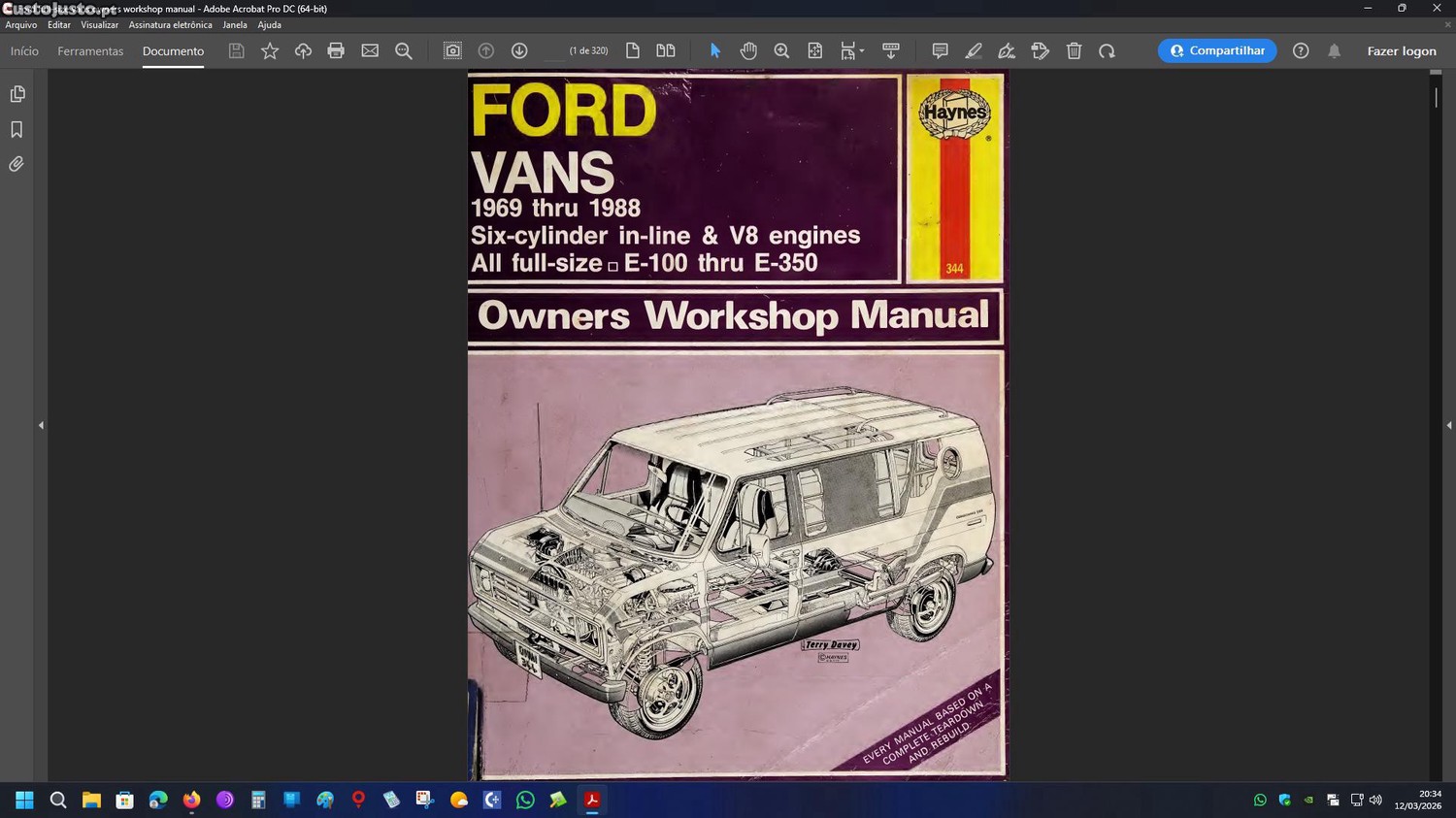
Task: Toggle the selection arrow tool
Action: [x=715, y=50]
